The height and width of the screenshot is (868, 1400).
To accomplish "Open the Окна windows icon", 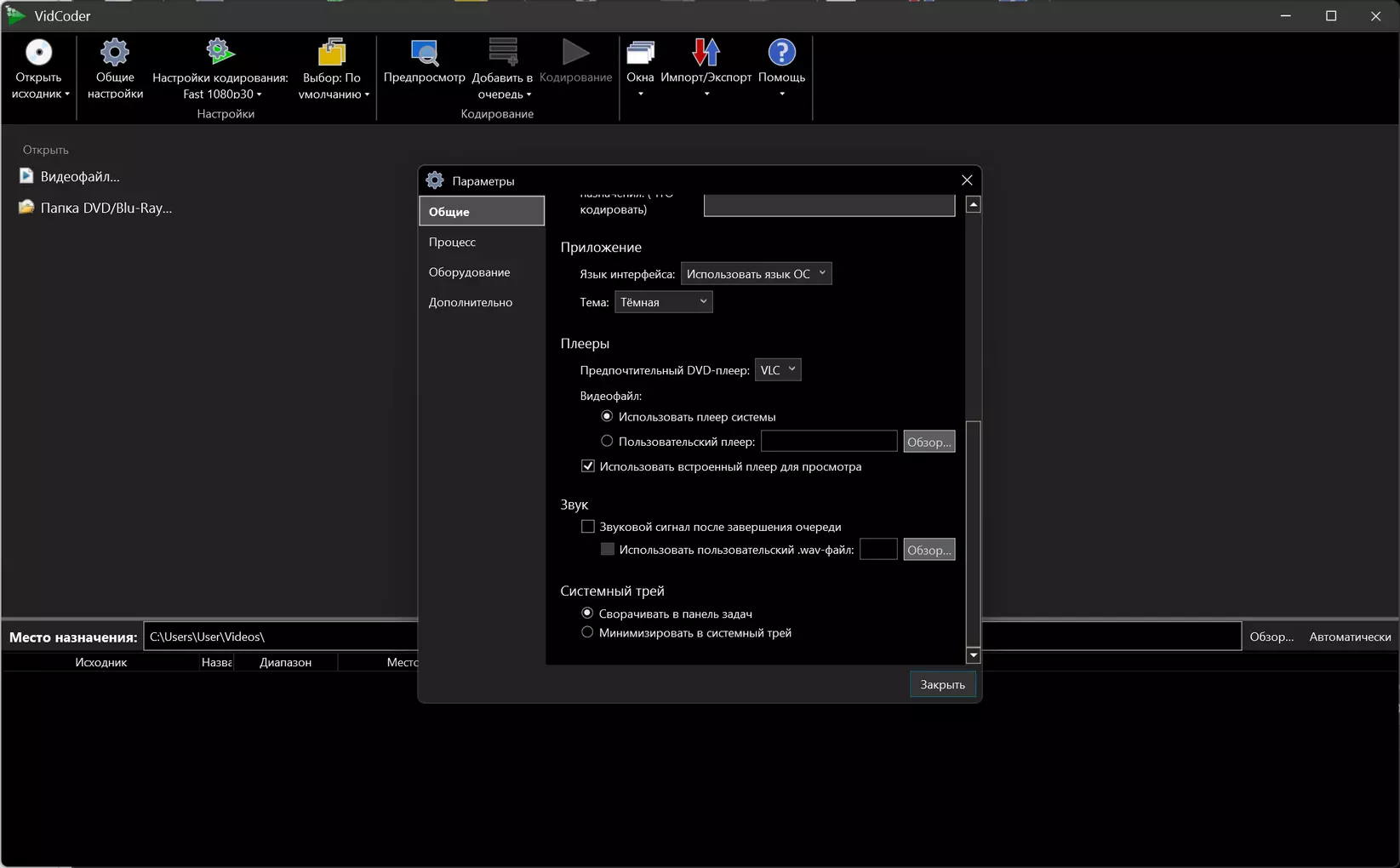I will (x=640, y=53).
